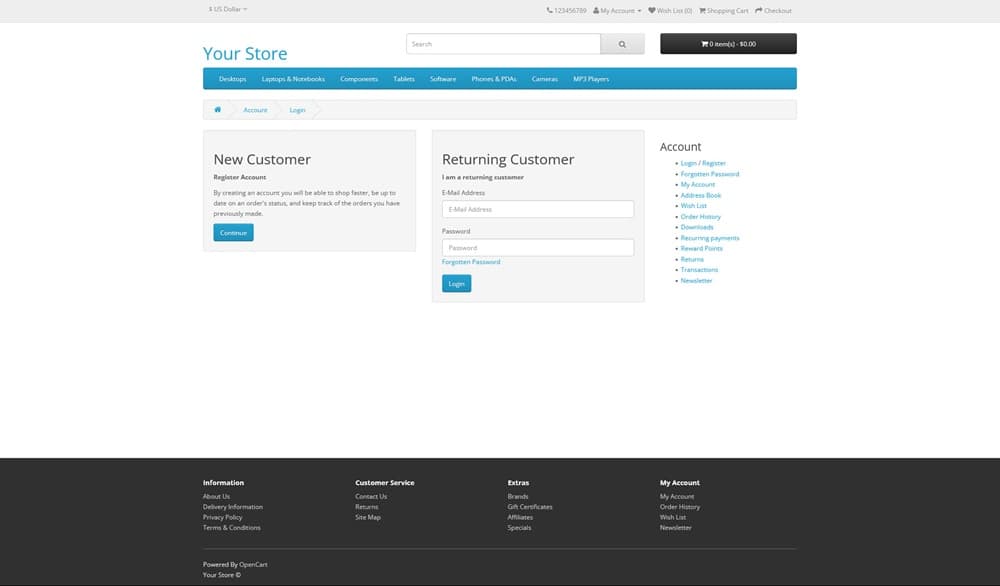Screen dimensions: 1000x586
Task: Expand the US Dollar currency dropdown
Action: click(227, 9)
